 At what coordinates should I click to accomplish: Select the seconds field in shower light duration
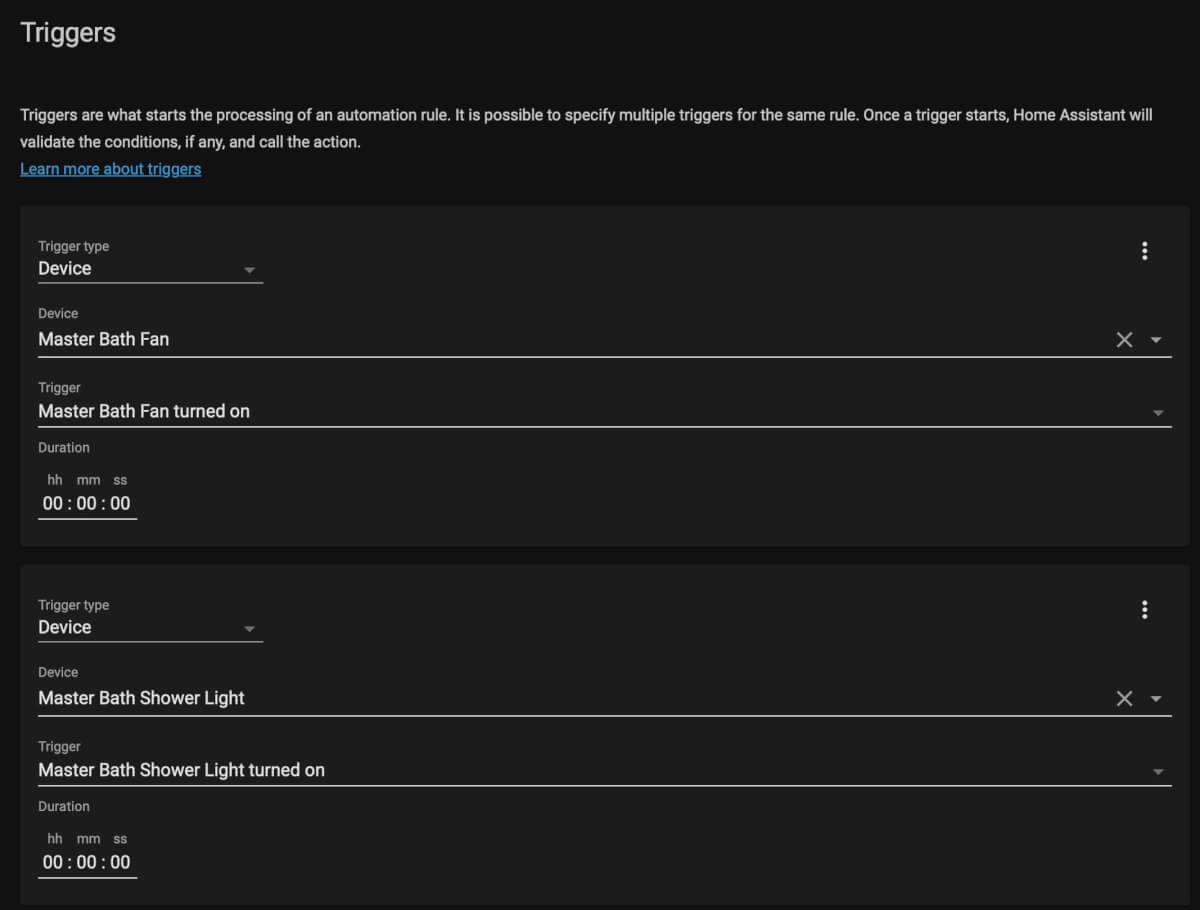[121, 863]
